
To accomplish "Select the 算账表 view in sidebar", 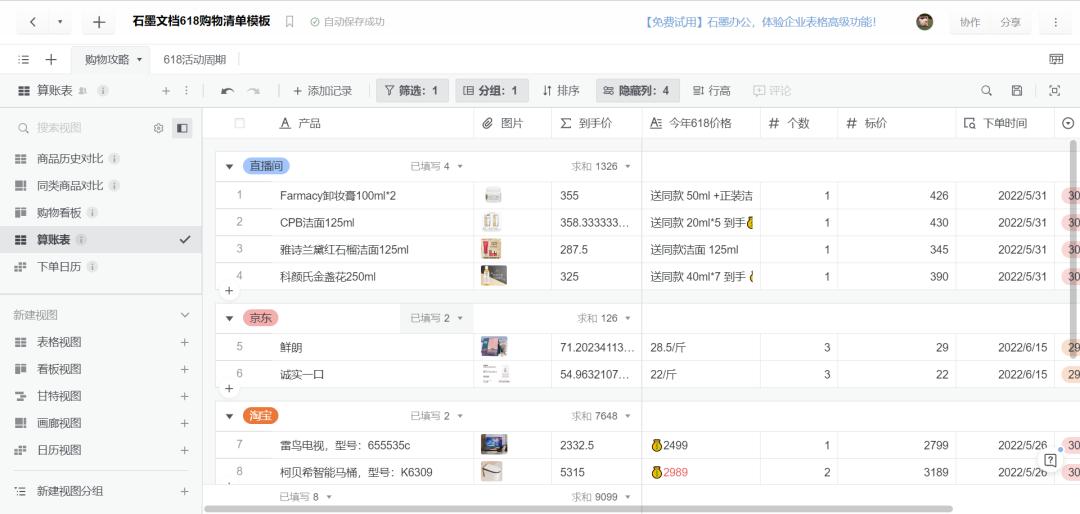I will [x=101, y=240].
